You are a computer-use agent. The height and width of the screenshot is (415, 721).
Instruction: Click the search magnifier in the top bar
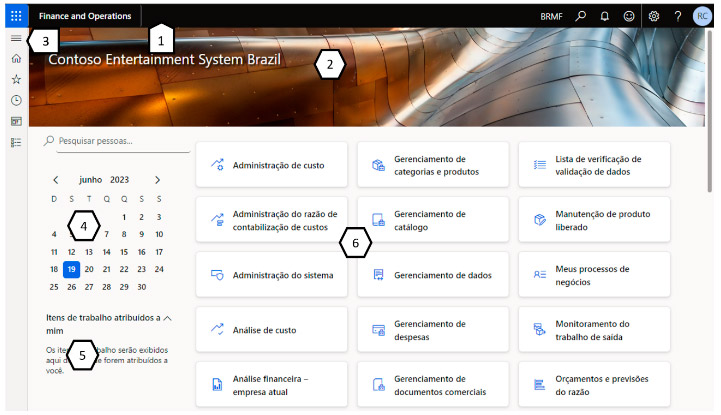pos(581,16)
